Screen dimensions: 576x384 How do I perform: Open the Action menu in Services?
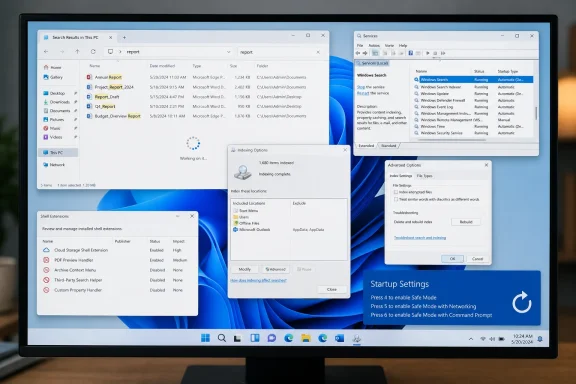tap(374, 46)
